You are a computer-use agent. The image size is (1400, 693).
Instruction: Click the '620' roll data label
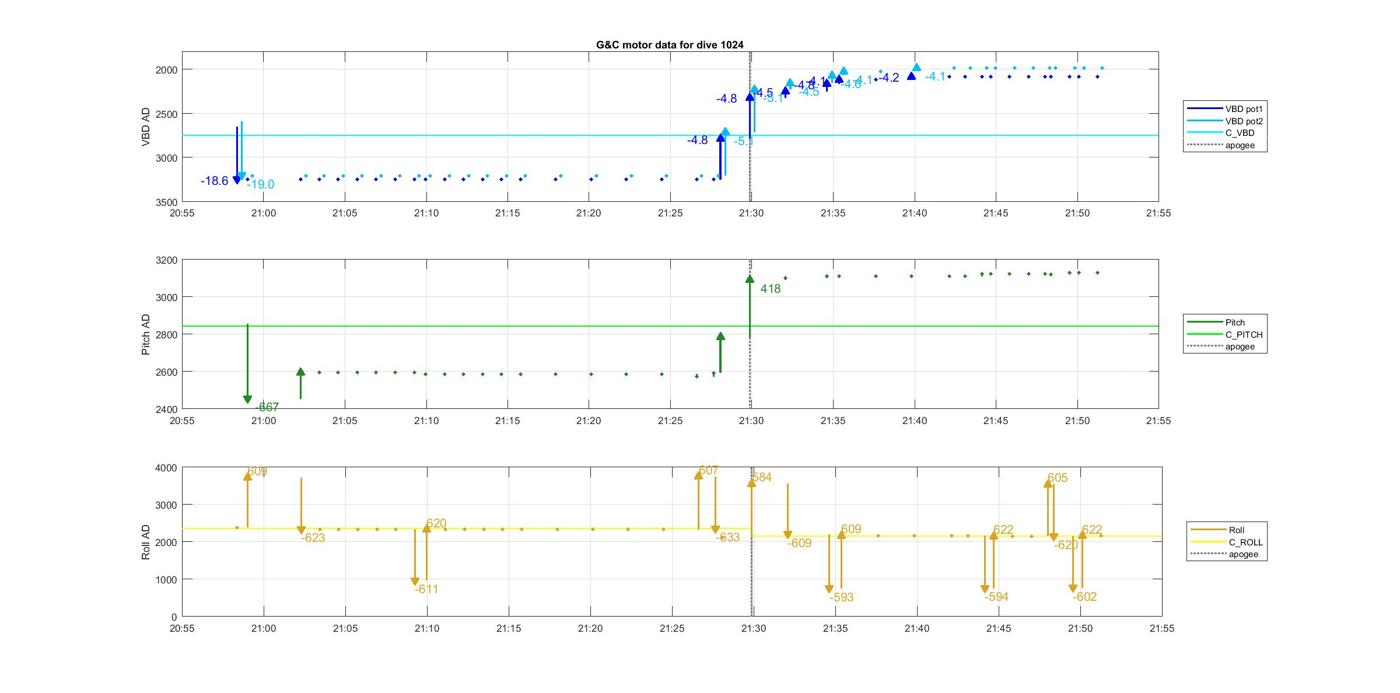tap(436, 524)
